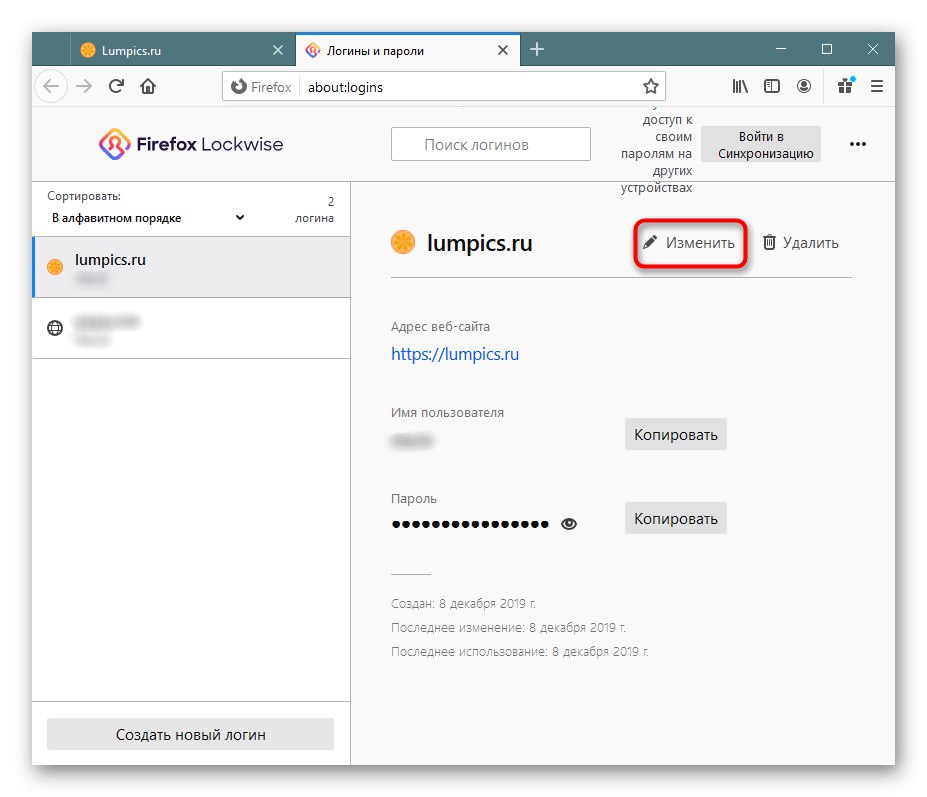Click Войти в Синхронизацию button
The height and width of the screenshot is (797, 927).
761,144
